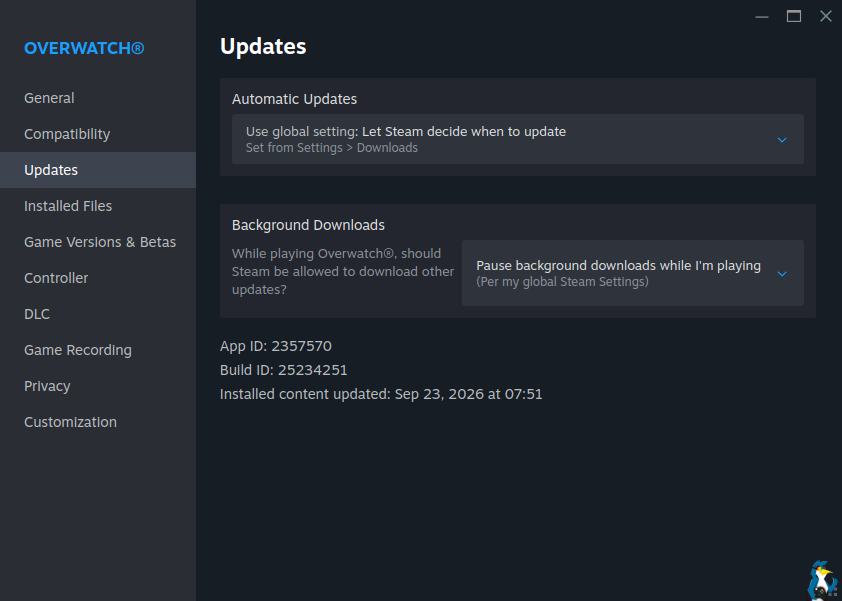
Task: Select the Updates sidebar item
Action: coord(98,170)
